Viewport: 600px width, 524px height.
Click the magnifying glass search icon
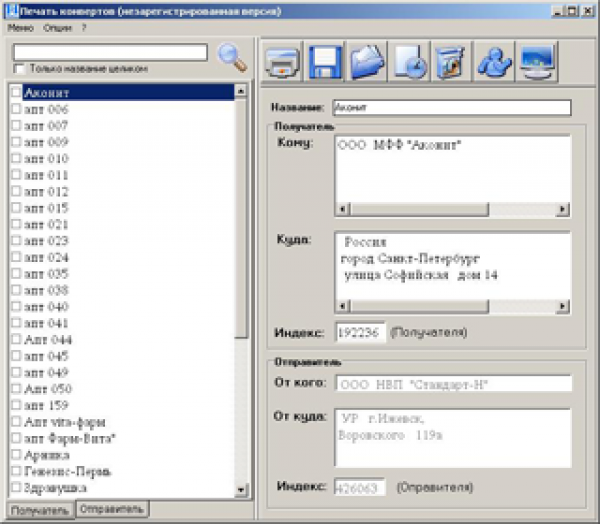pyautogui.click(x=232, y=58)
